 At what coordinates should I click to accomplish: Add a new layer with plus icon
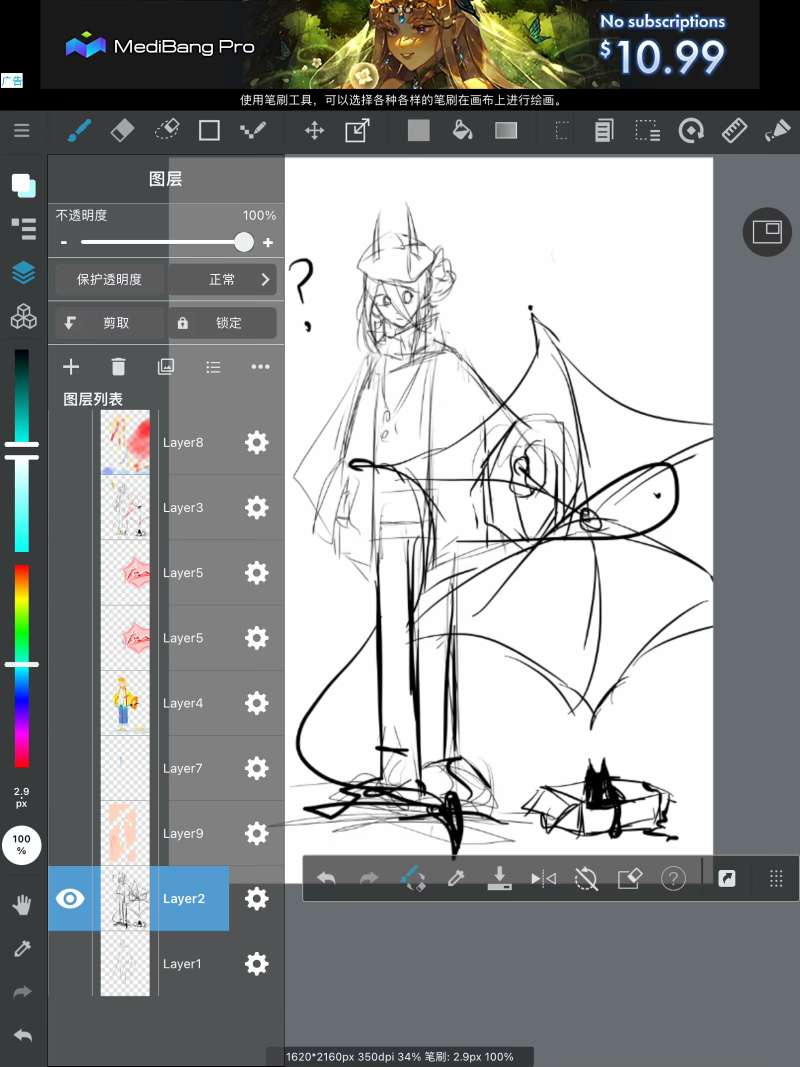(x=71, y=367)
